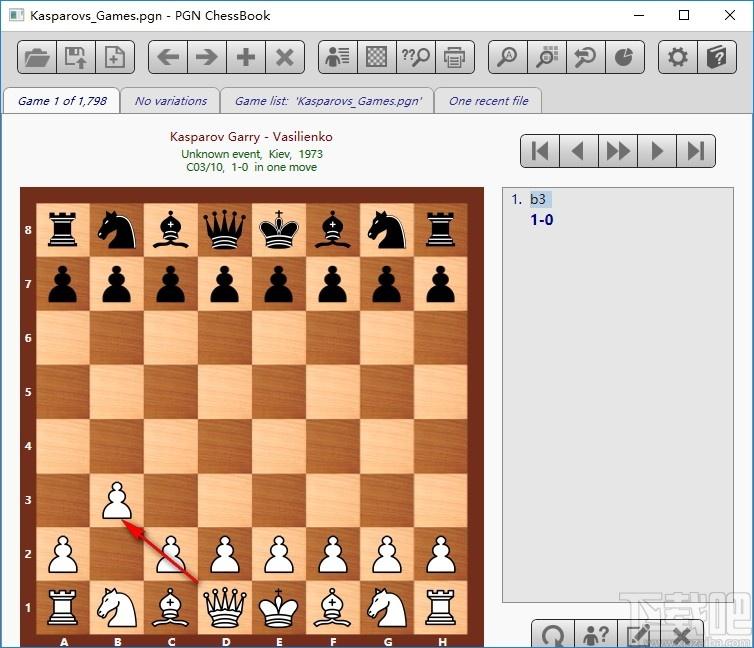Click the black queen on d8
754x648 pixels.
point(225,230)
